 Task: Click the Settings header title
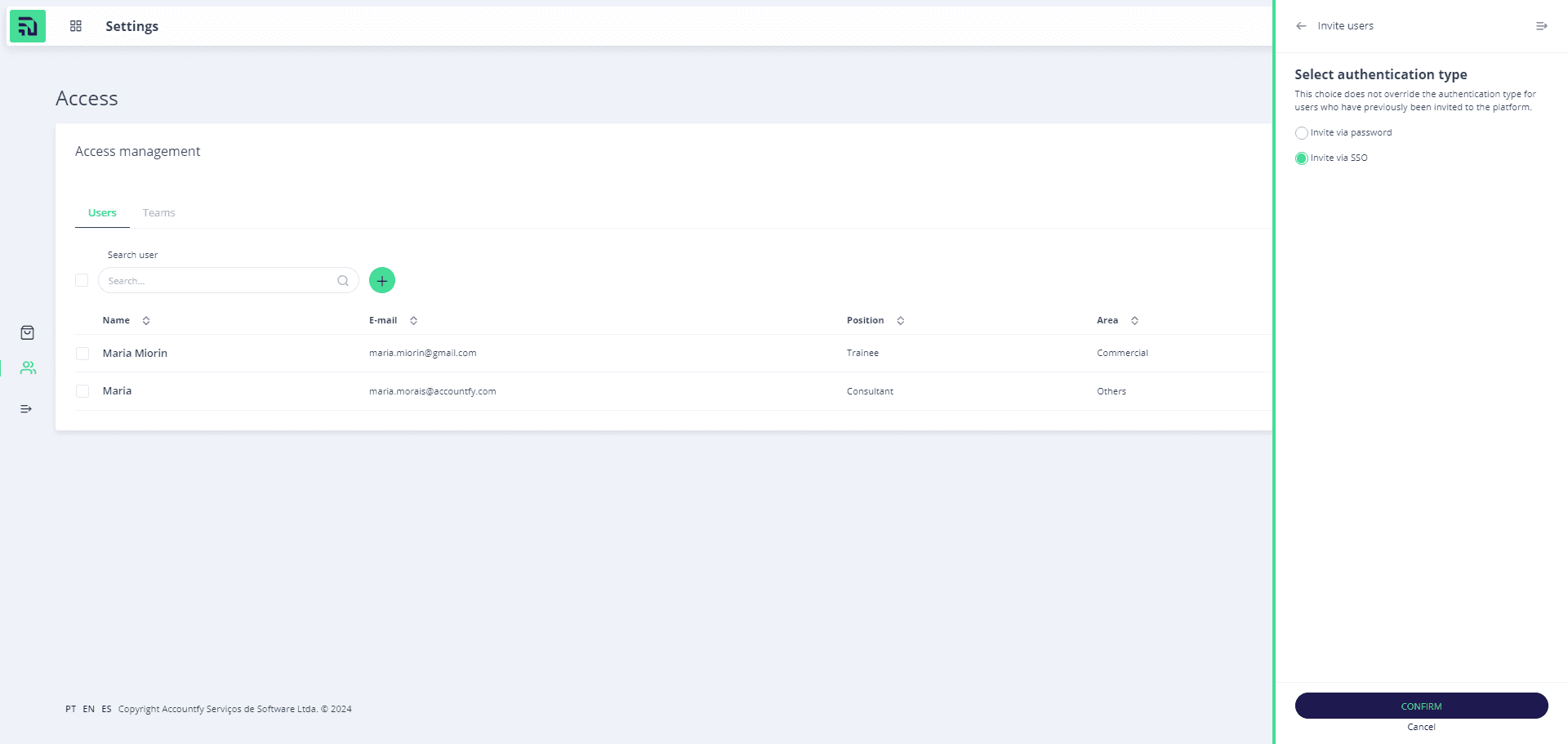[131, 26]
